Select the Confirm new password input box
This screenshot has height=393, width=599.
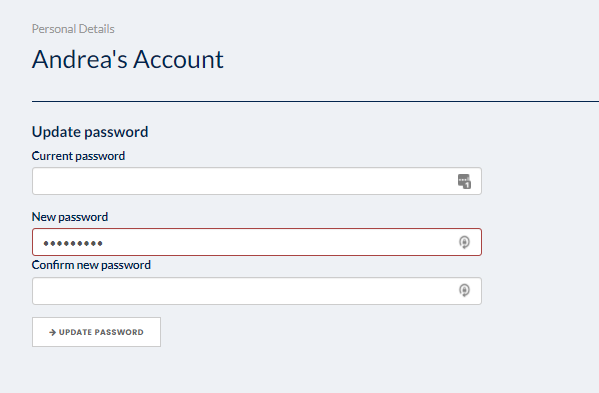[x=257, y=291]
